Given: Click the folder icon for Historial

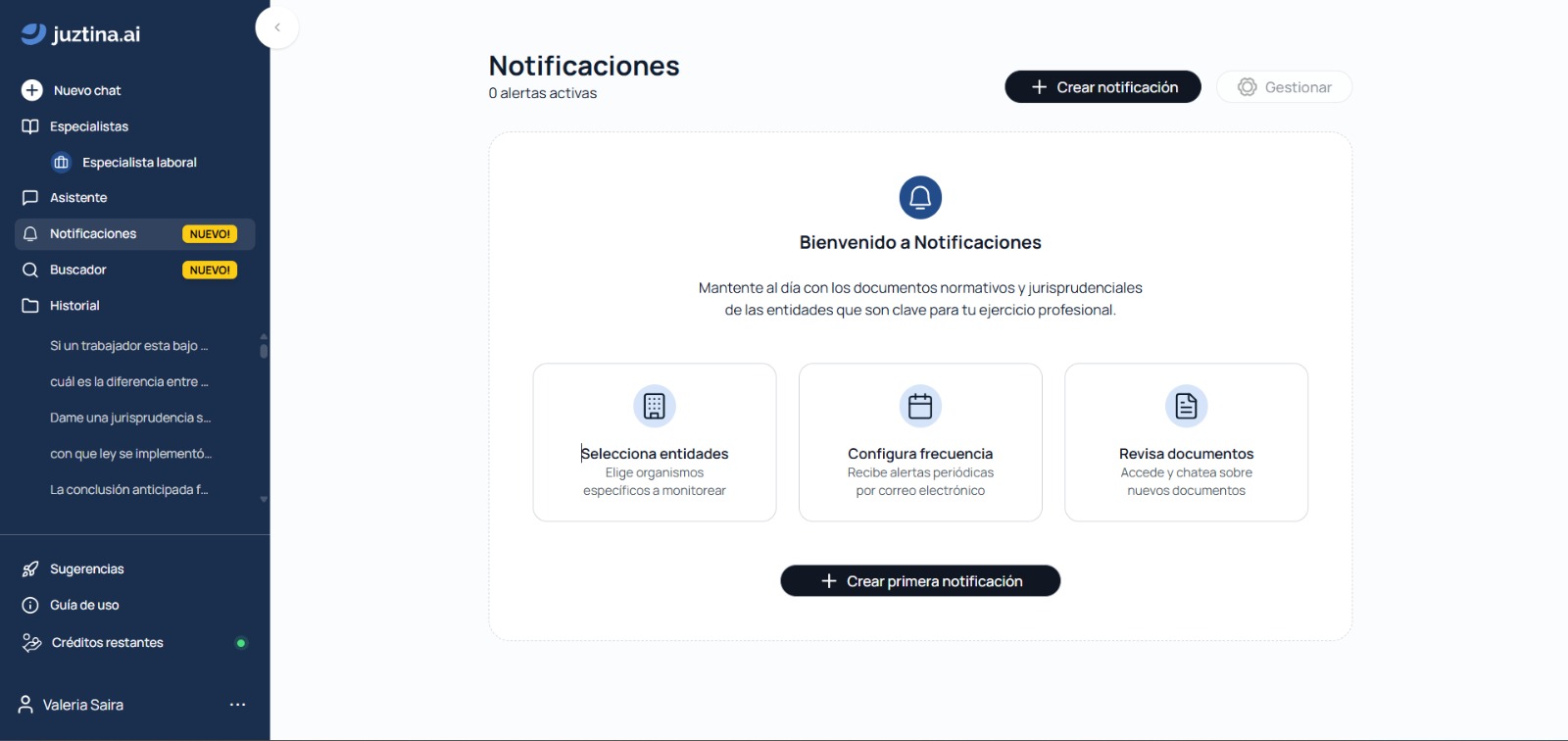Looking at the screenshot, I should (30, 306).
